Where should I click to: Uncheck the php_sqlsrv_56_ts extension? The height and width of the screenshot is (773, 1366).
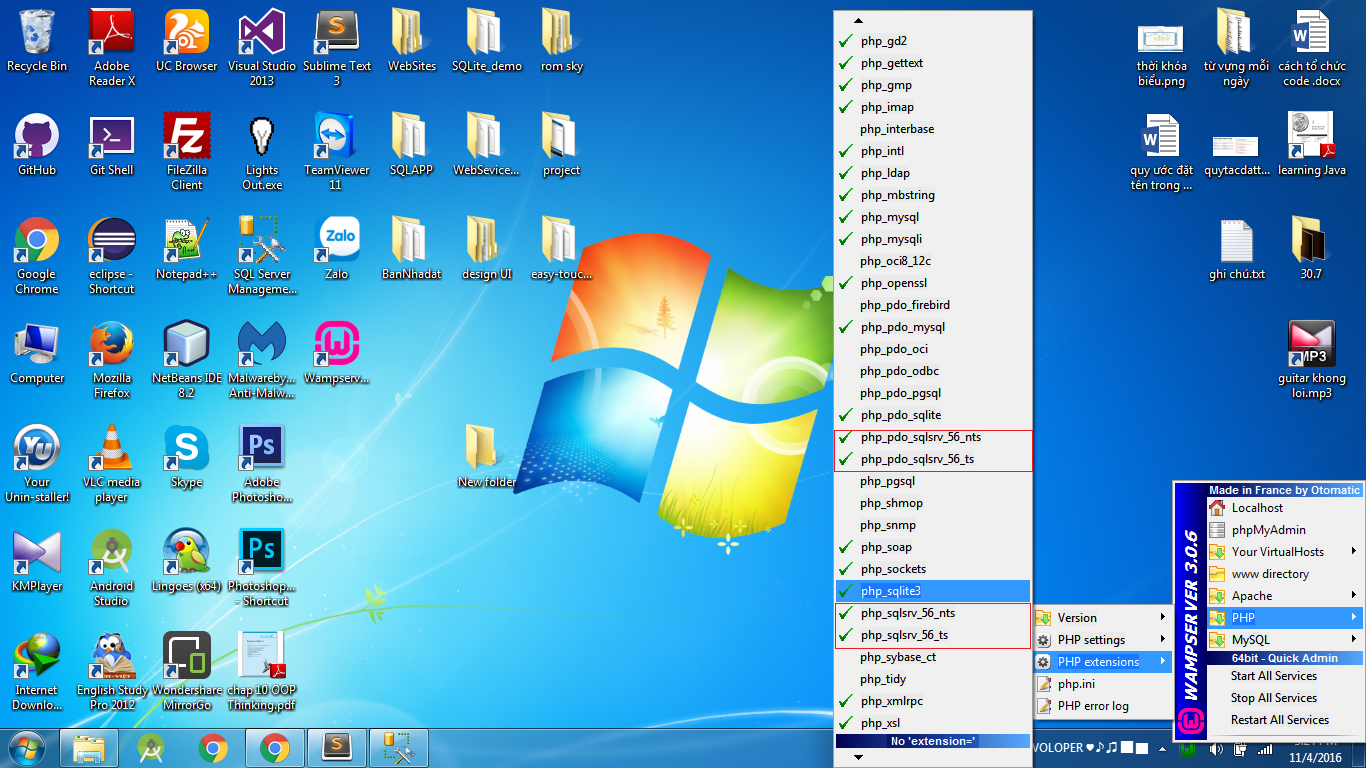(933, 635)
